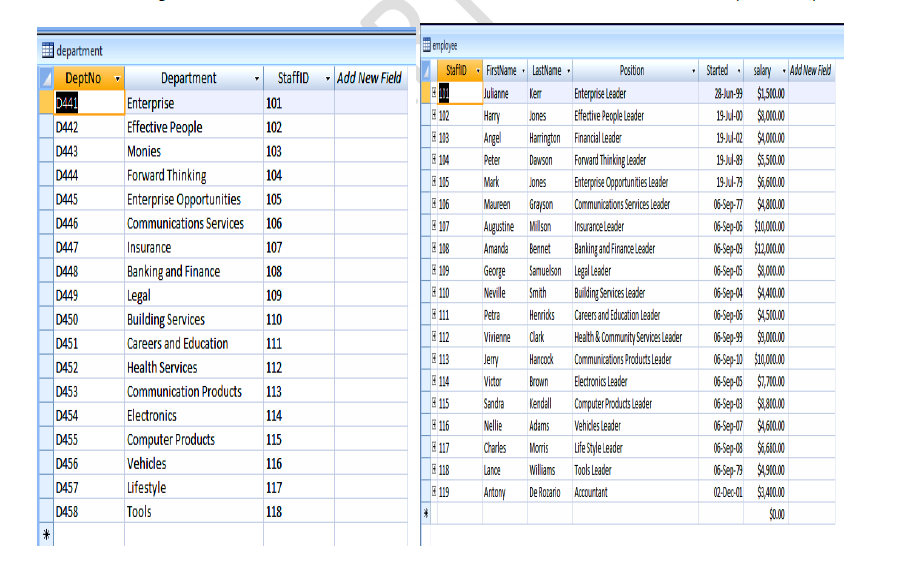
Task: Expand the subdatasheet for employee StaffID 102
Action: pos(433,116)
